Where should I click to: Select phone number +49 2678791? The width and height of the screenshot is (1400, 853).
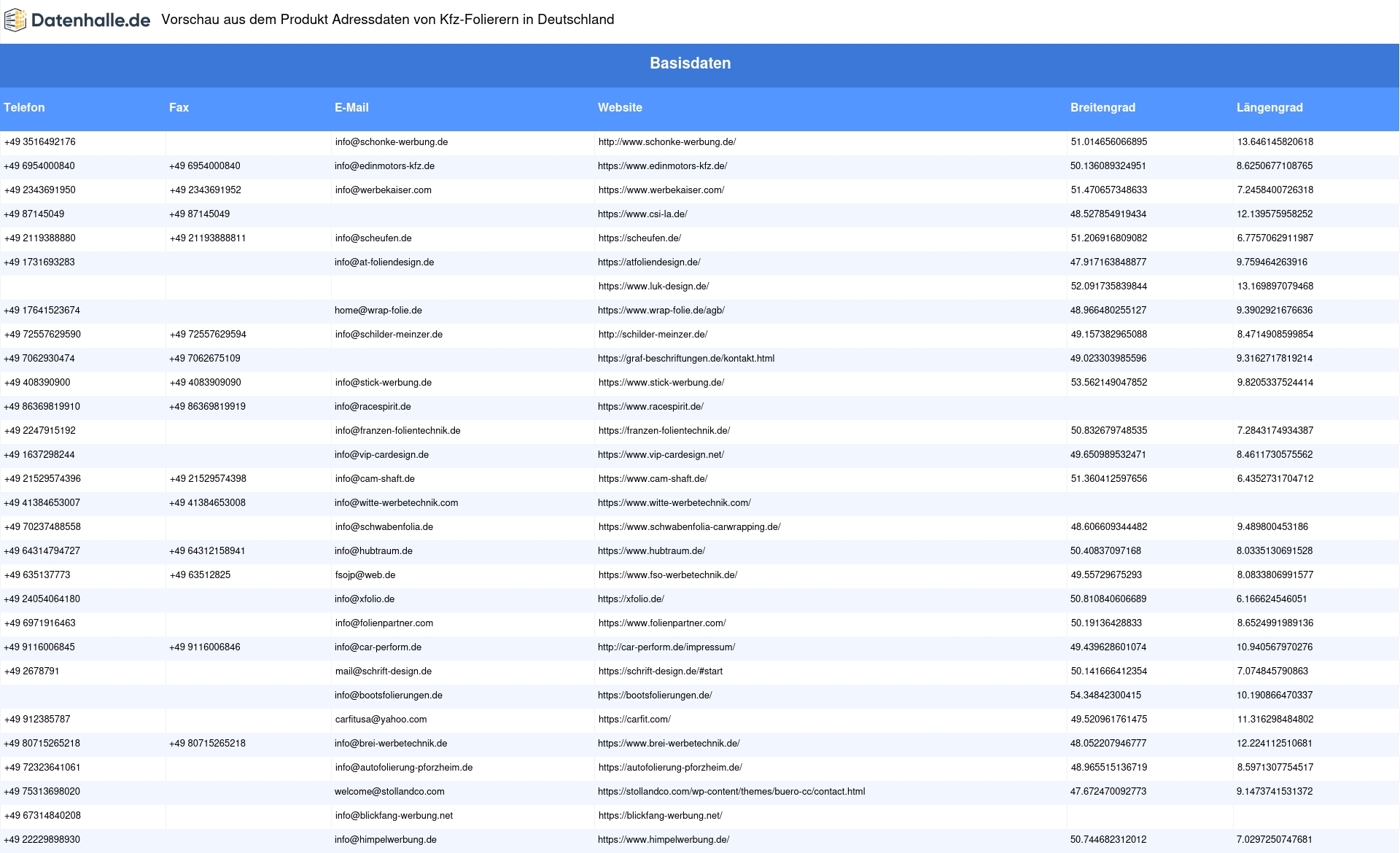32,671
